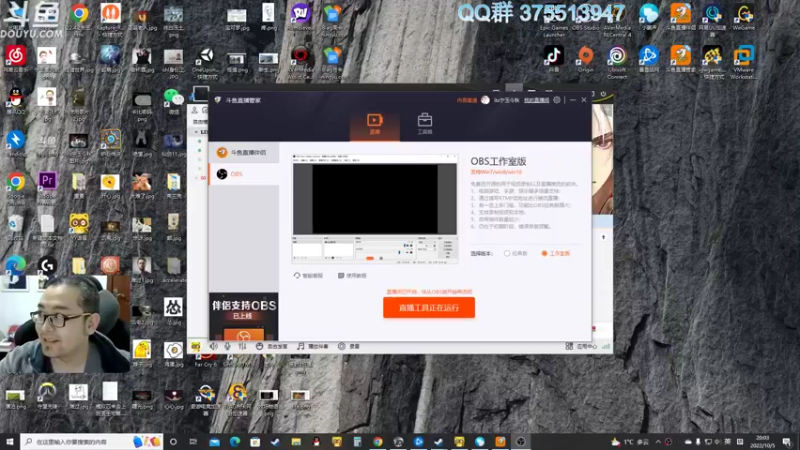800x450 pixels.
Task: Open the 工具箱 toolbox tab in Douyu
Action: [424, 124]
